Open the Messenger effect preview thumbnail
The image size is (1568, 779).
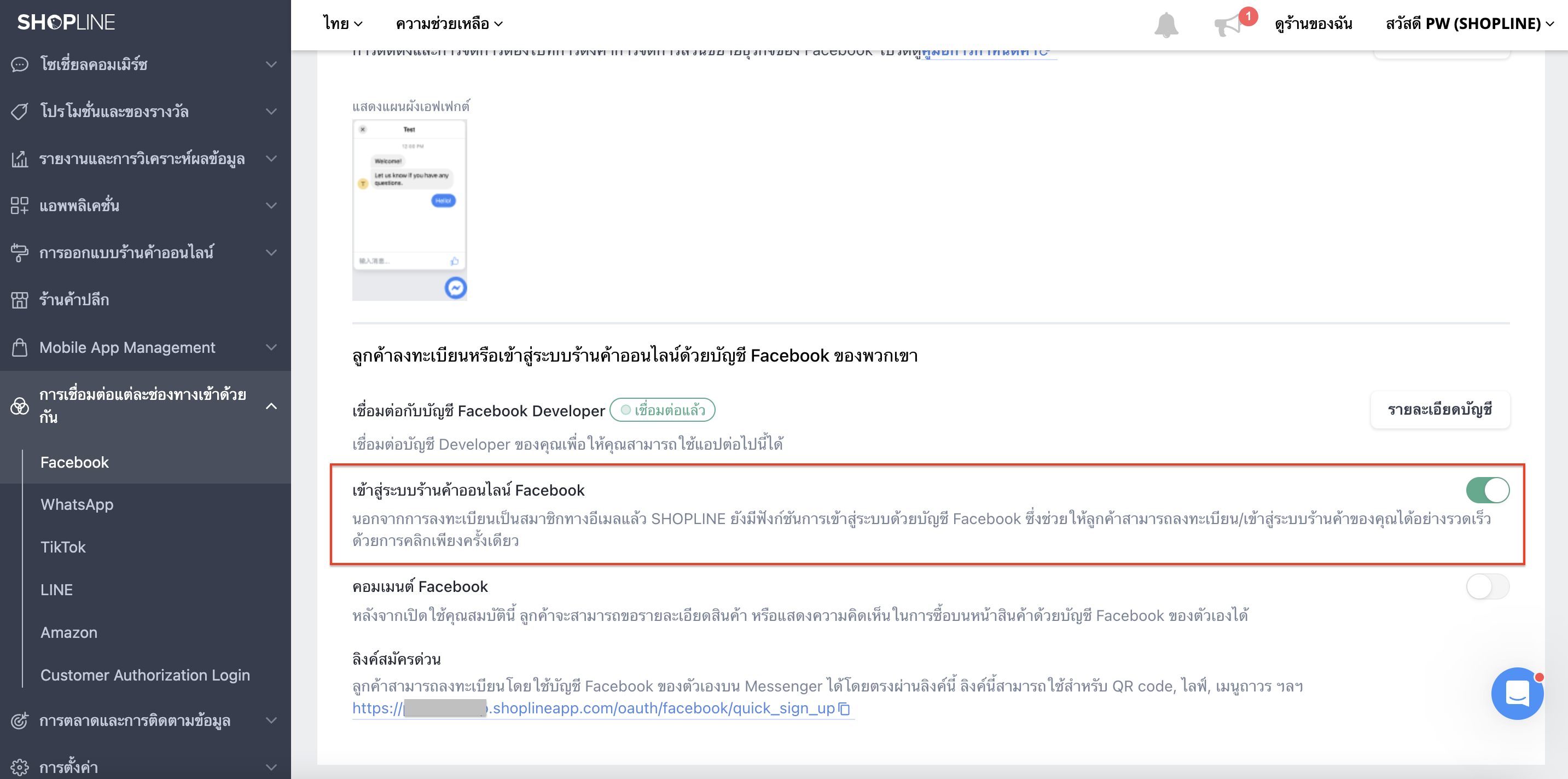coord(410,210)
